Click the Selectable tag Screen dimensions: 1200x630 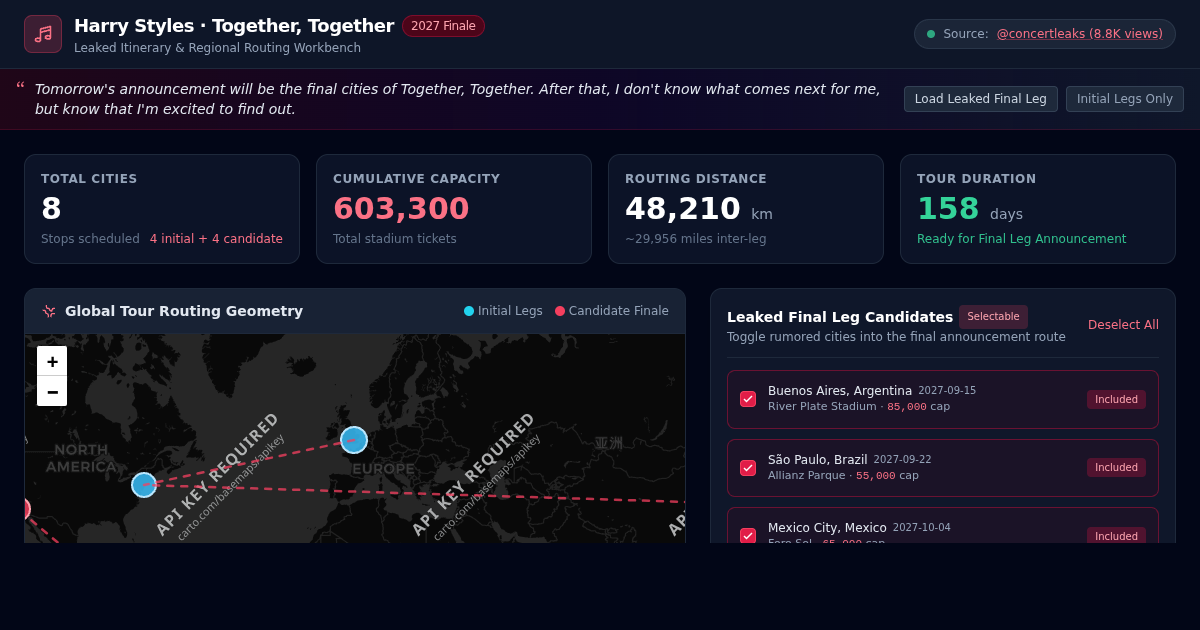pyautogui.click(x=993, y=317)
